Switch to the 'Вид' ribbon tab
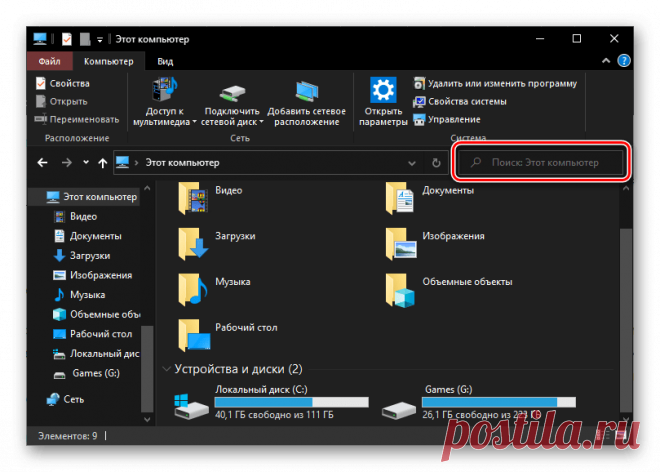The height and width of the screenshot is (472, 660). pos(165,61)
